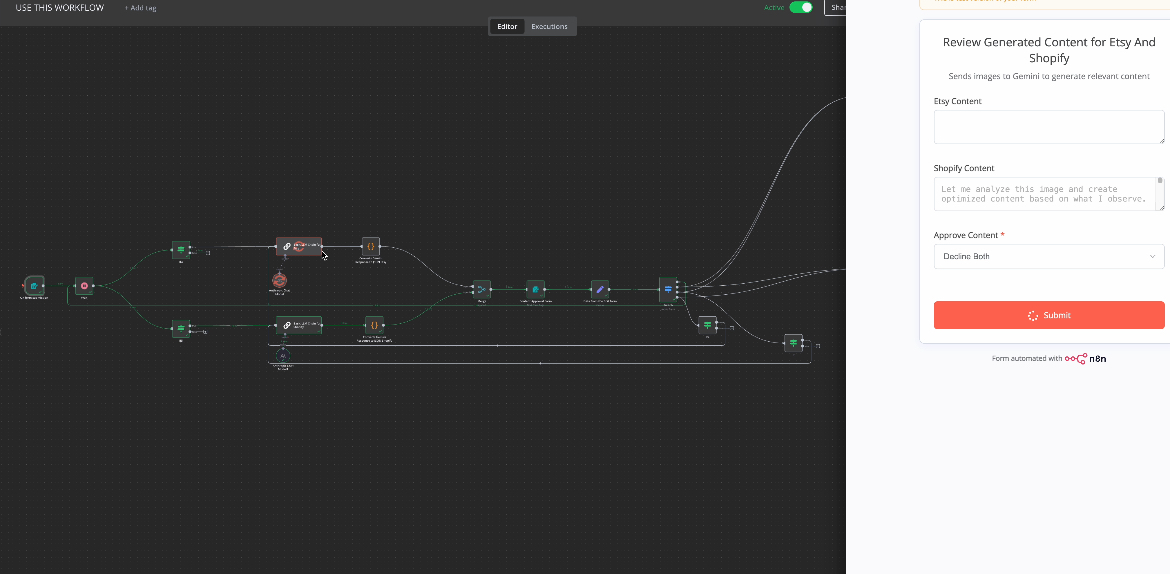
Task: Click the Add tag link
Action: click(x=140, y=8)
